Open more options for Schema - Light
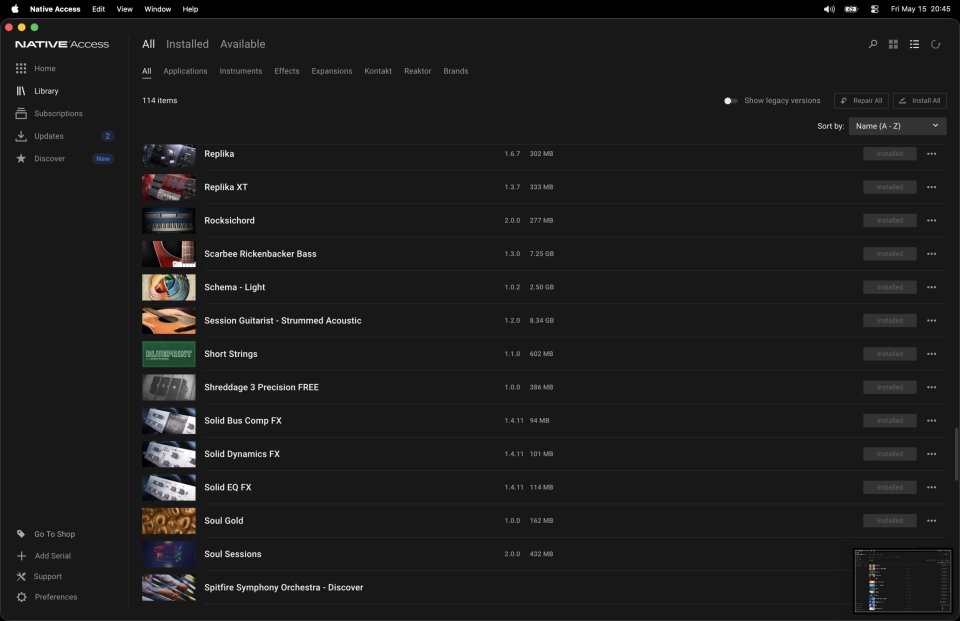960x621 pixels. click(x=931, y=287)
